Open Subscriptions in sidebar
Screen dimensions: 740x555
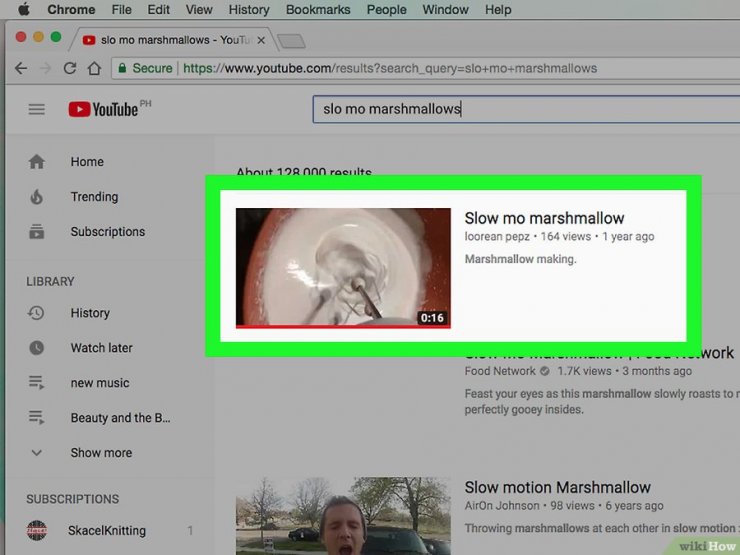tap(107, 232)
